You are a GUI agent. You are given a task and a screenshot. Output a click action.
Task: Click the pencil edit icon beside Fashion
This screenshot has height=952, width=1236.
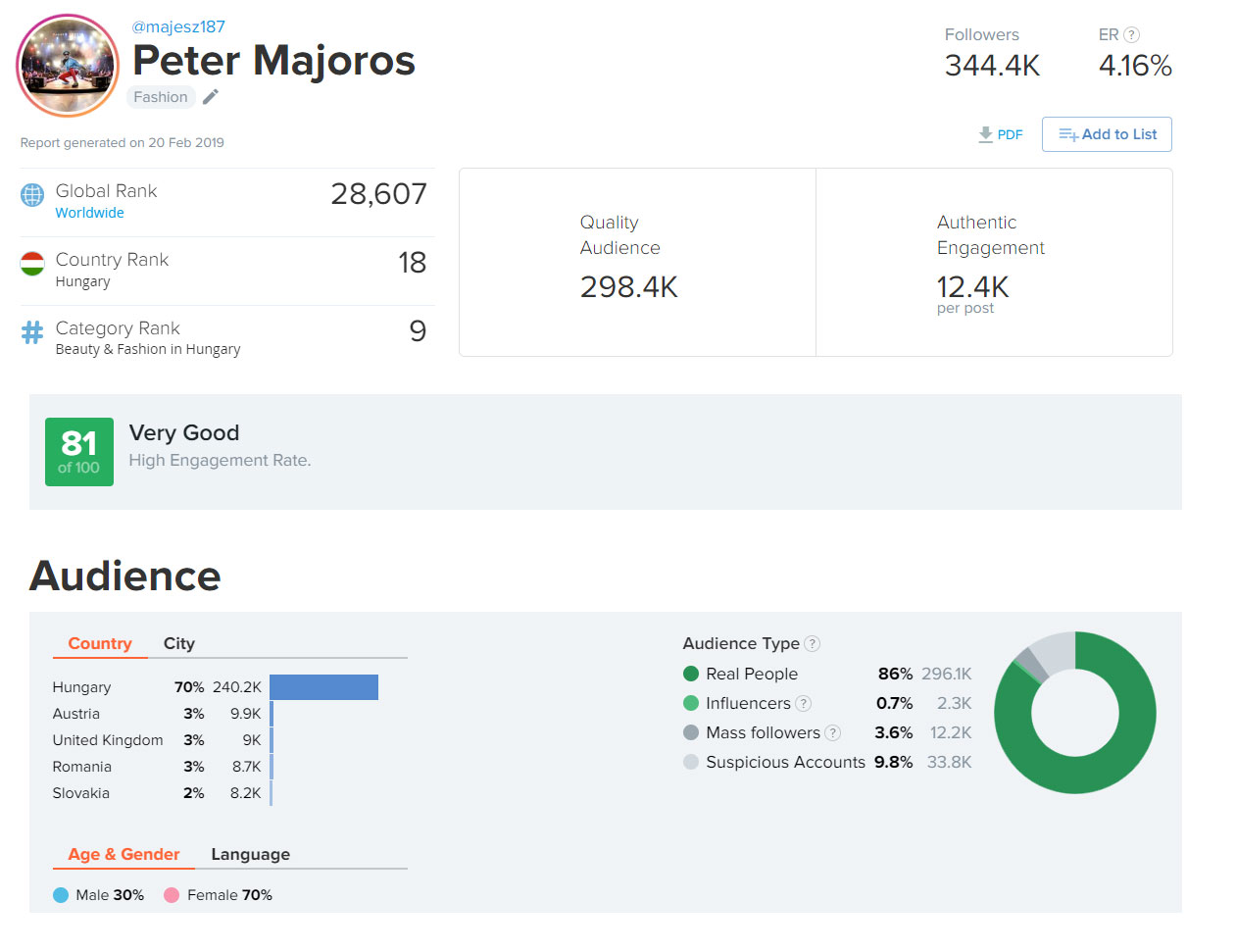coord(211,96)
